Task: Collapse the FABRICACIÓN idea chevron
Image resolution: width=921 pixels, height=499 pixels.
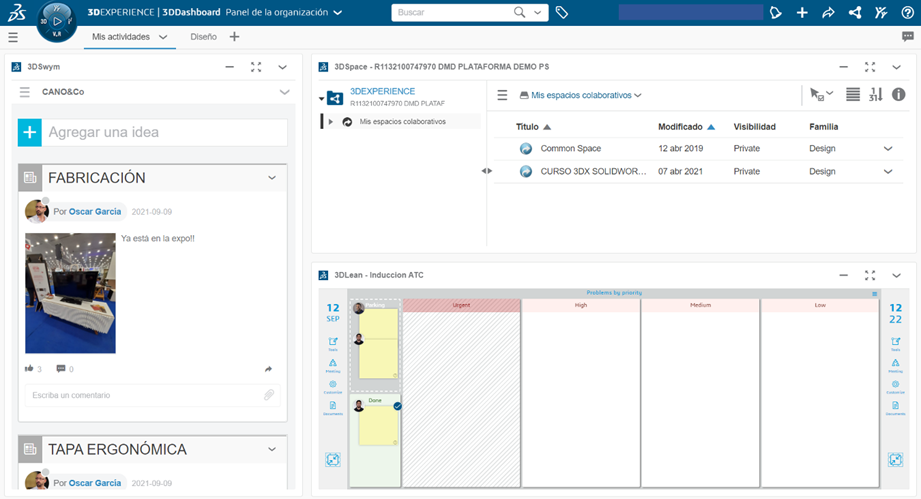Action: 272,178
